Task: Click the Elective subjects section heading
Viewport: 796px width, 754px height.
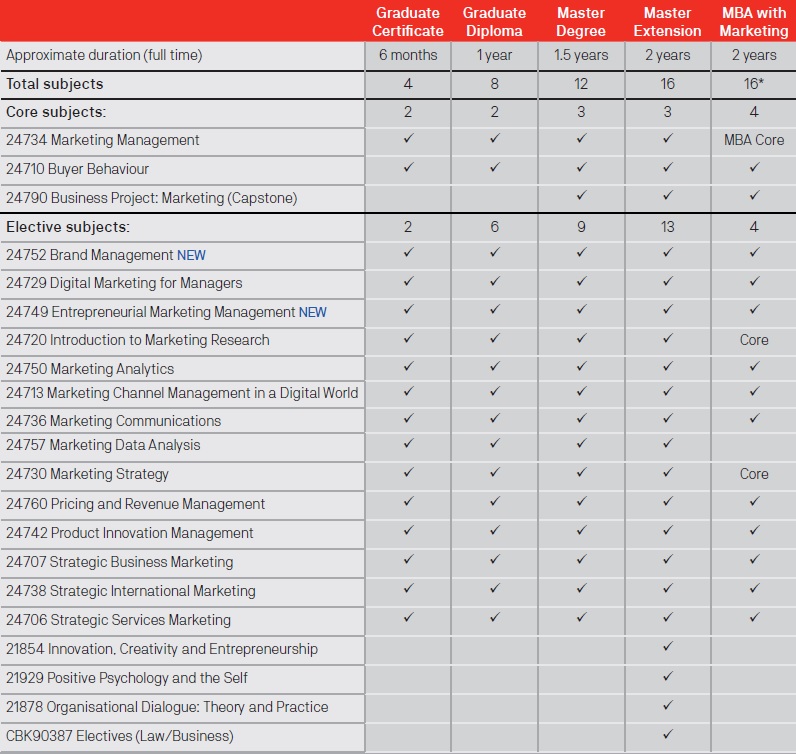Action: (68, 227)
